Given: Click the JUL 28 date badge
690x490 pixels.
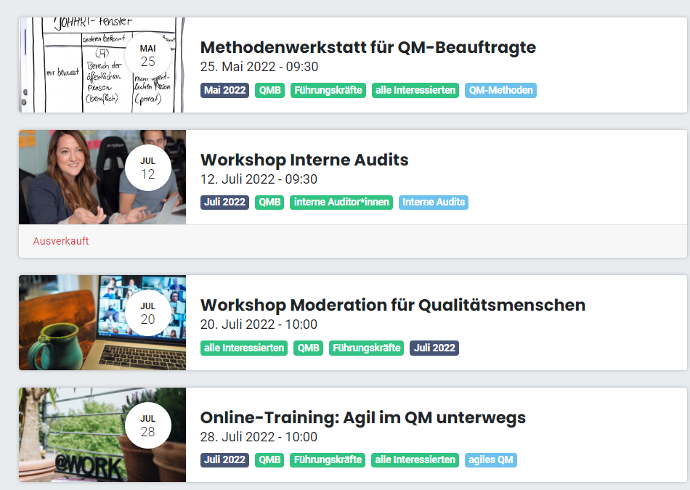Looking at the screenshot, I should (148, 426).
